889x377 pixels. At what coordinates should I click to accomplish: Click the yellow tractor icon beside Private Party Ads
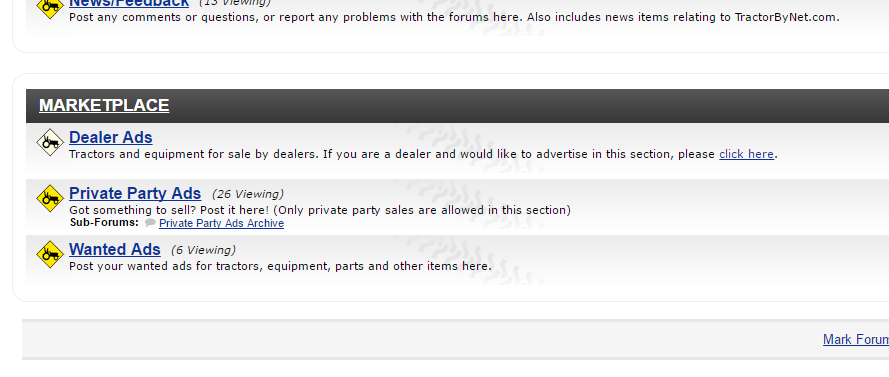coord(50,198)
